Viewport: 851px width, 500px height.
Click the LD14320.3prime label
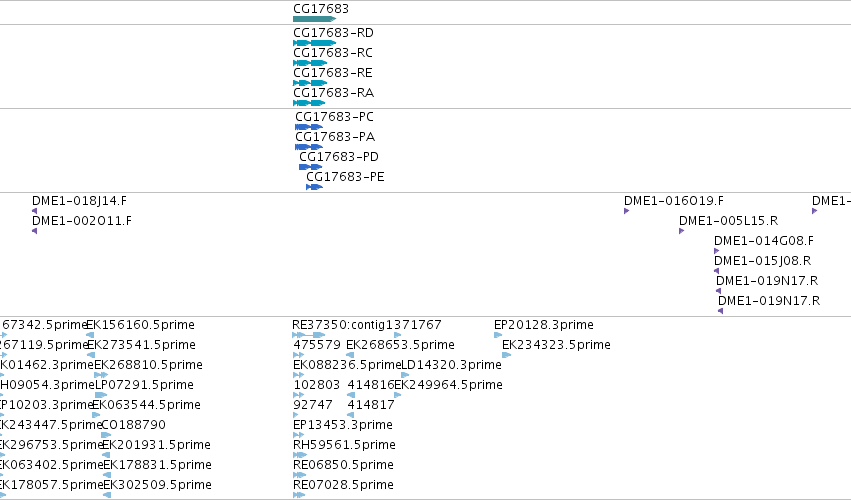(x=451, y=365)
